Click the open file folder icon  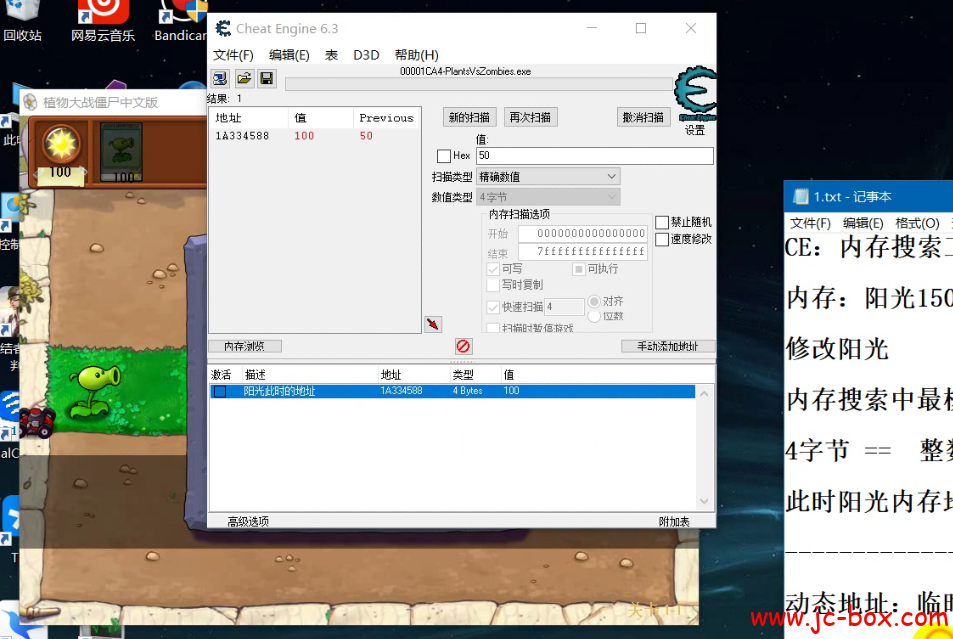click(x=243, y=78)
